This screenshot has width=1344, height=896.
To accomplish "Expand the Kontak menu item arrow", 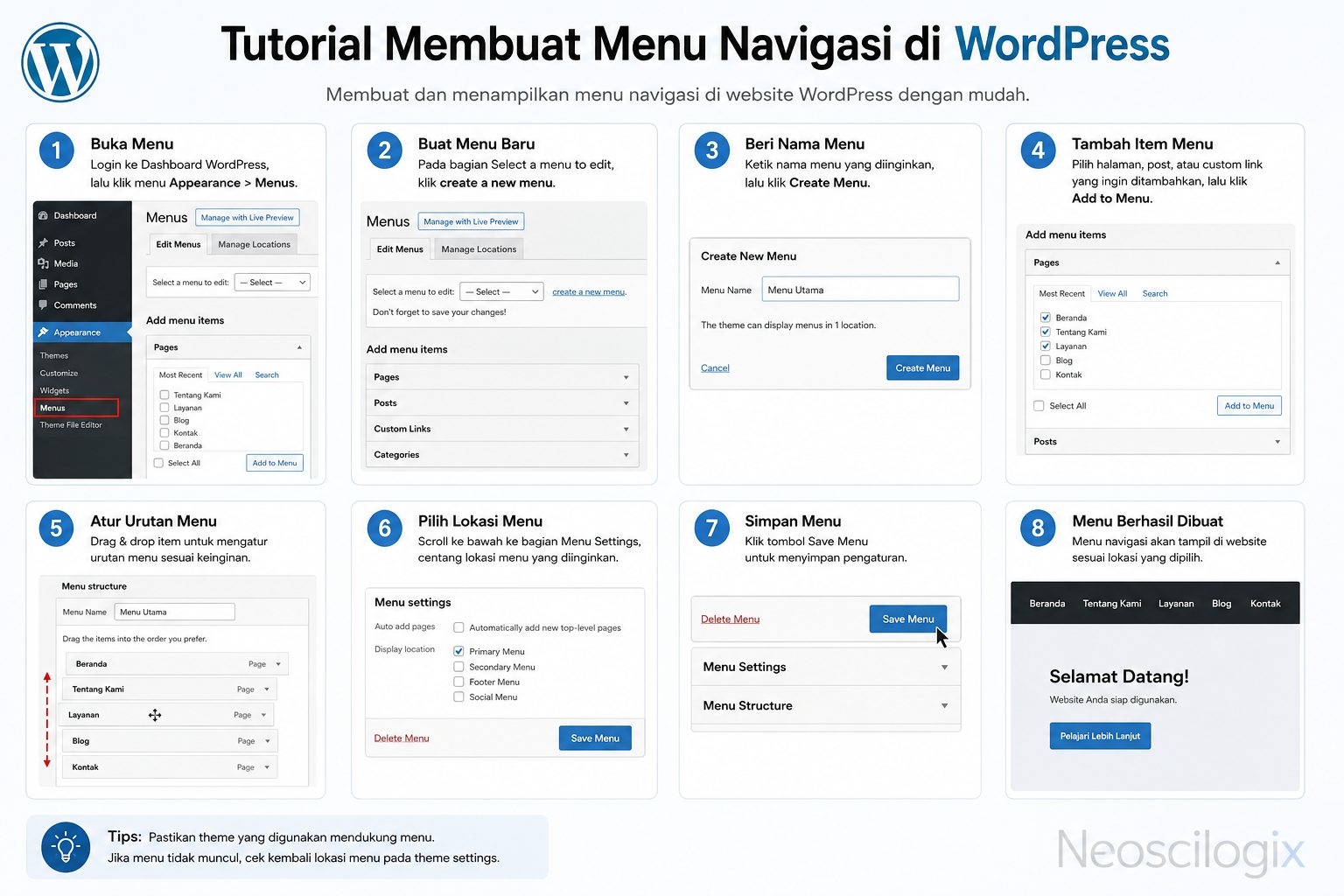I will coord(267,768).
